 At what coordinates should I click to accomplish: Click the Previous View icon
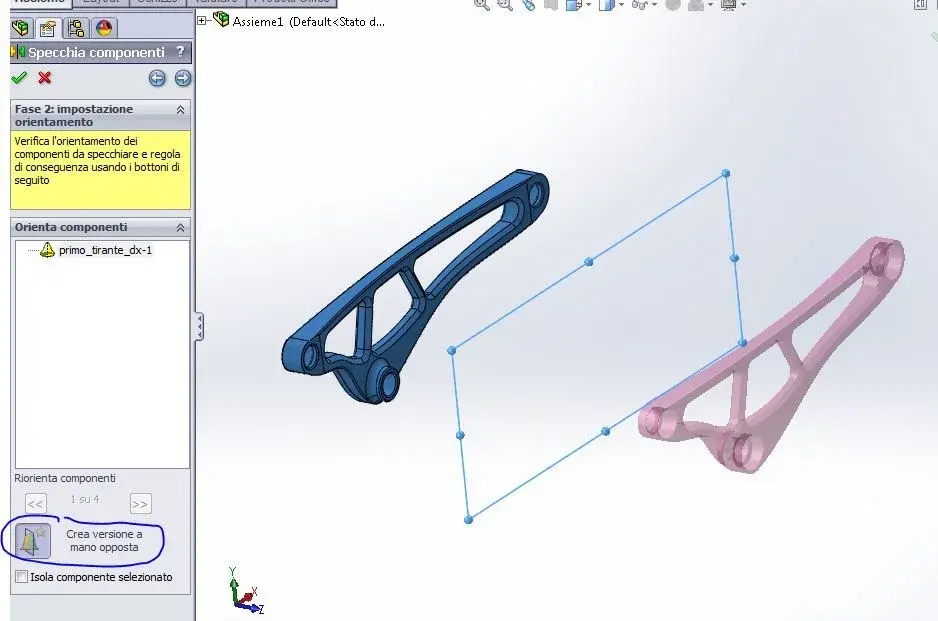(528, 5)
